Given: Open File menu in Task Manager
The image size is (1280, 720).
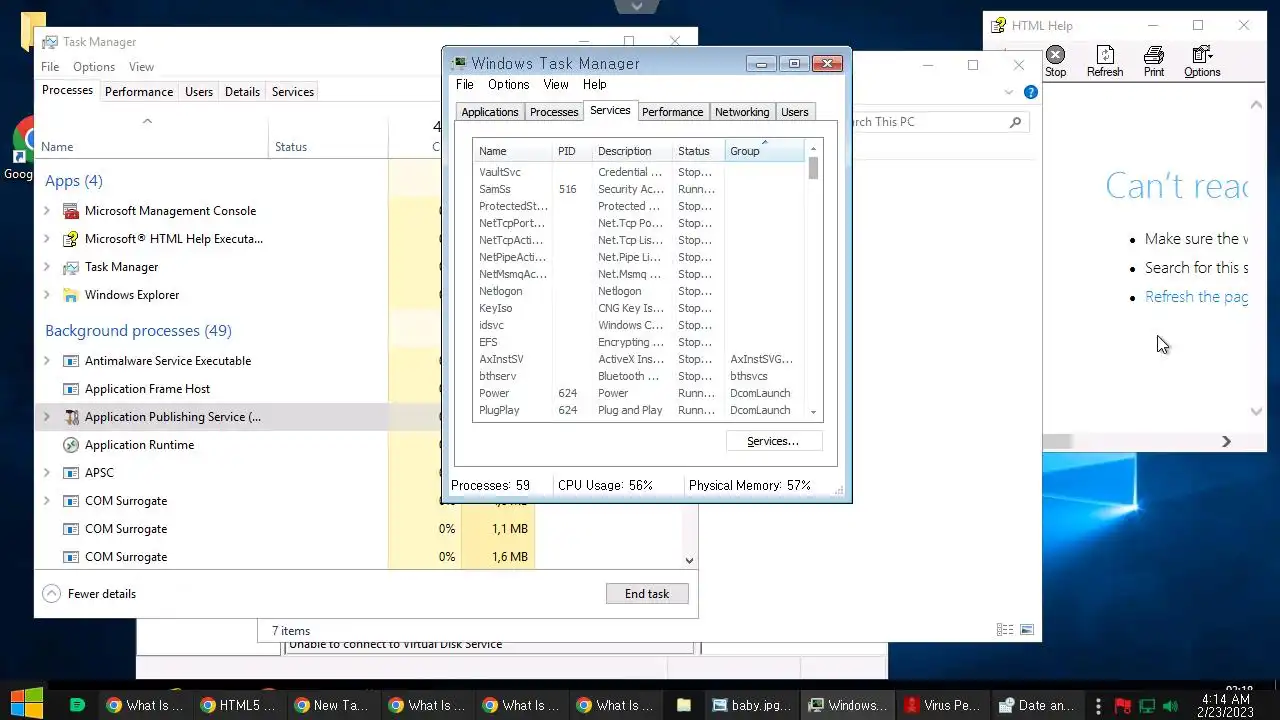Looking at the screenshot, I should pyautogui.click(x=50, y=67).
